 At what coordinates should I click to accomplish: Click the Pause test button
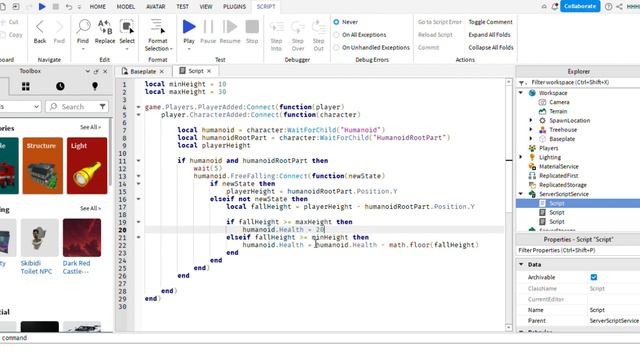tap(208, 27)
